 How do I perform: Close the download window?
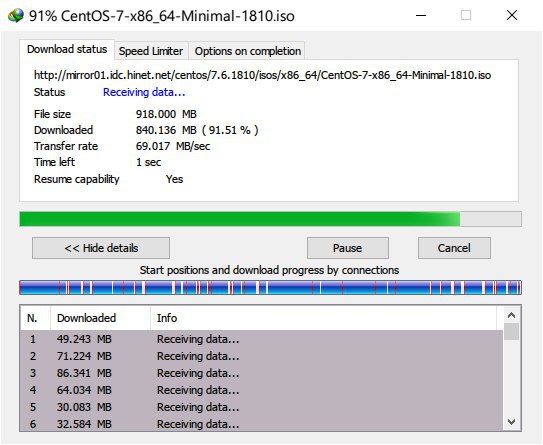[512, 16]
